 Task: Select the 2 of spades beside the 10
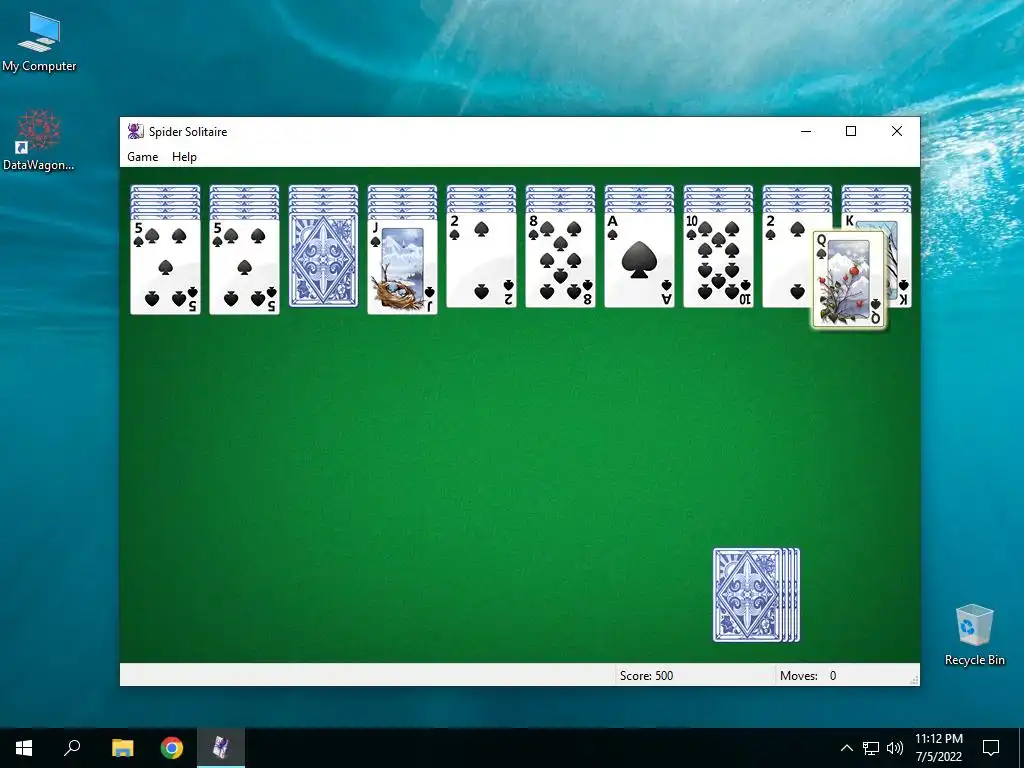click(x=787, y=260)
